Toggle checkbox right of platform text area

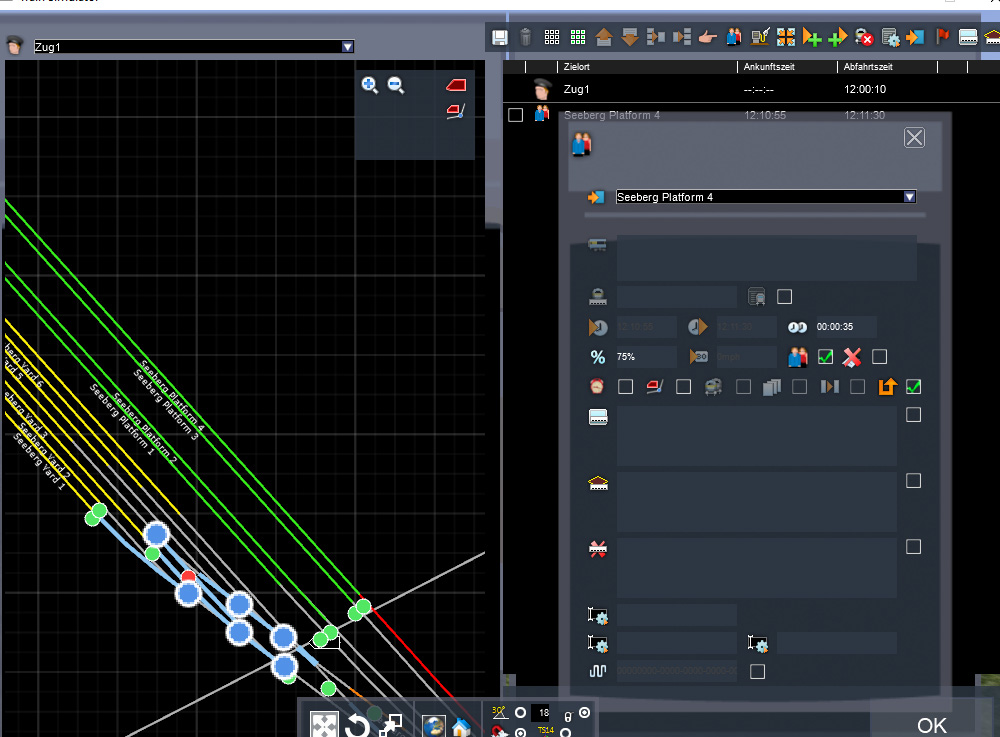pos(913,415)
